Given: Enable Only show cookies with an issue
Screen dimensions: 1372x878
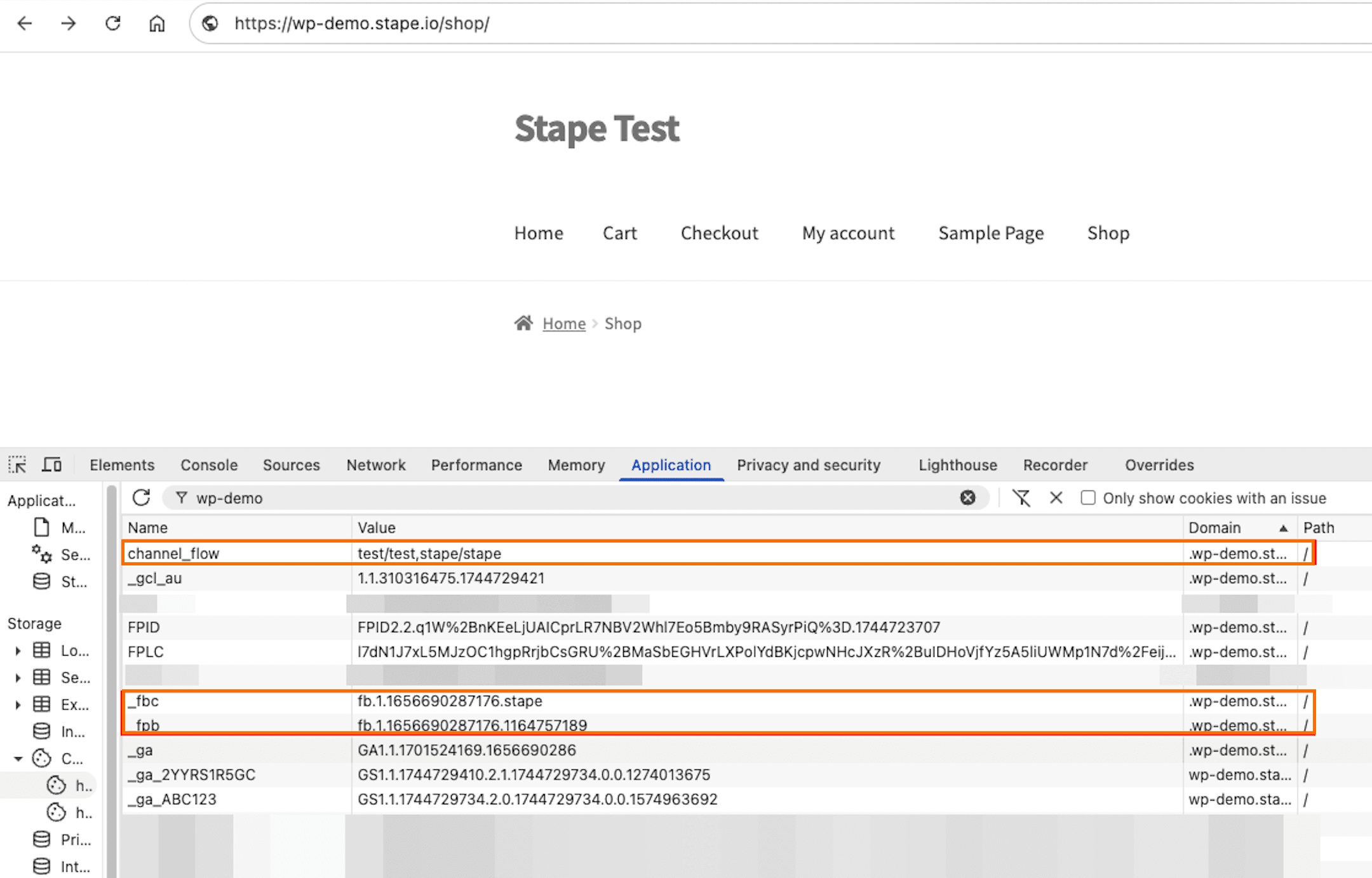Looking at the screenshot, I should [1088, 498].
